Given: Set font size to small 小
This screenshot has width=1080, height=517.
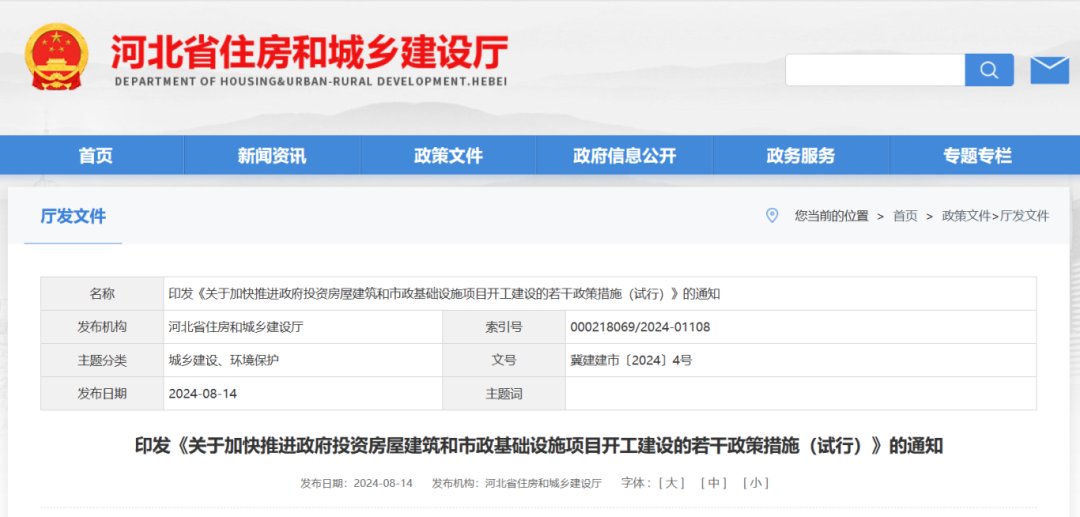Looking at the screenshot, I should click(755, 483).
